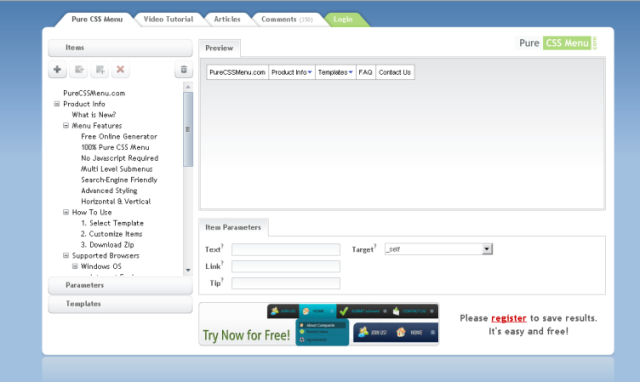Open the Parameters panel section
Screen dimensions: 640x382
120,285
